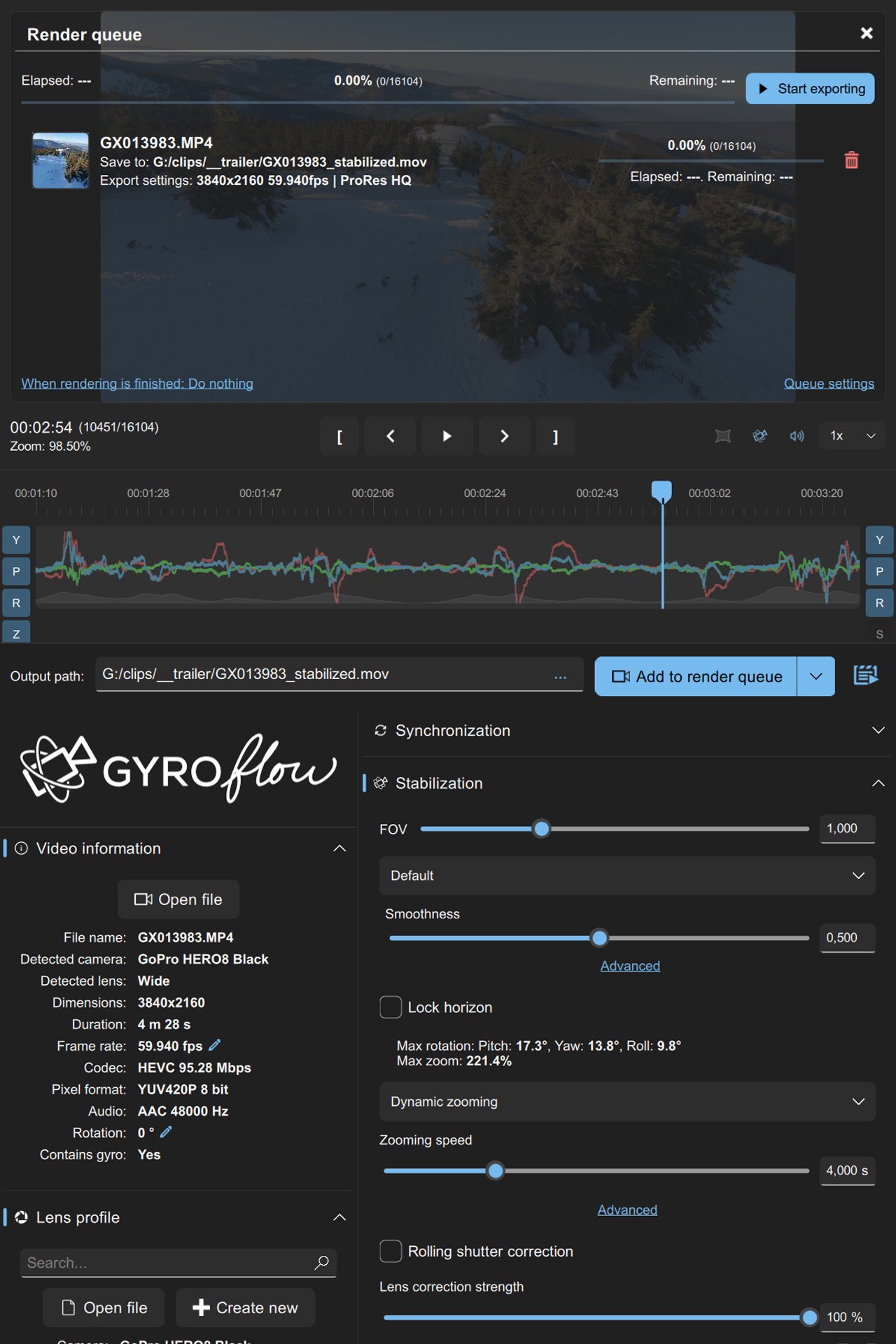Screen dimensions: 896x1344
Task: Enable the Lock horizon checkbox
Action: 391,1007
